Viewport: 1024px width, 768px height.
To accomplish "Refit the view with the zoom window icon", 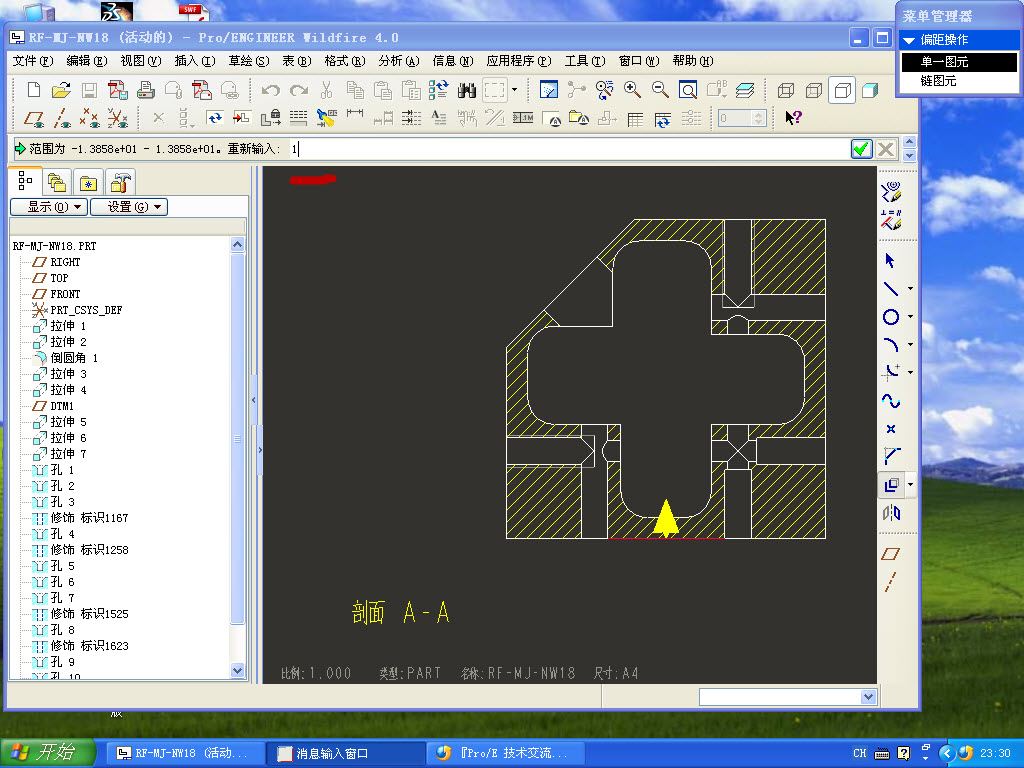I will pyautogui.click(x=688, y=90).
